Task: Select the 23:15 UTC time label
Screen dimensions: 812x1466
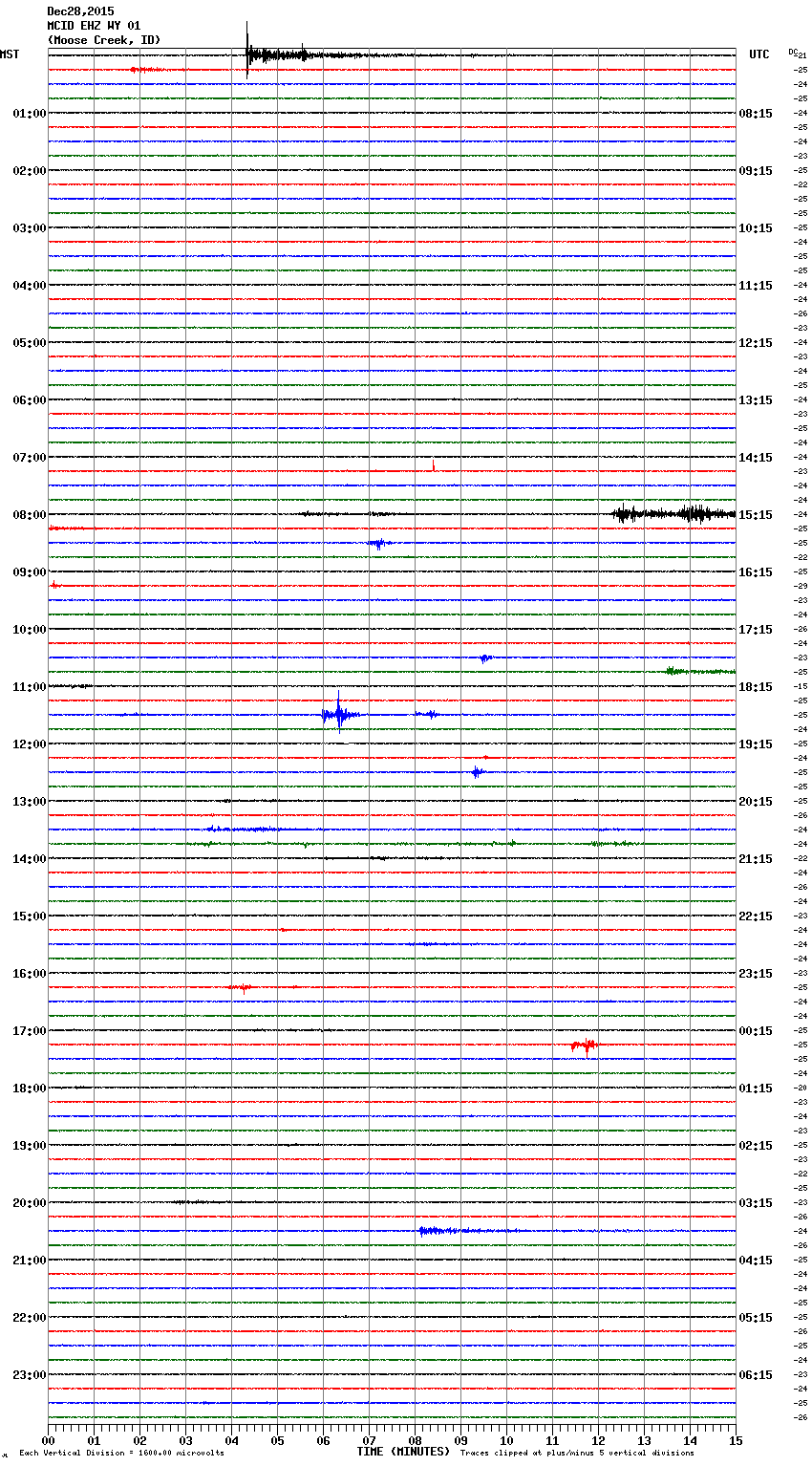Action: 756,973
